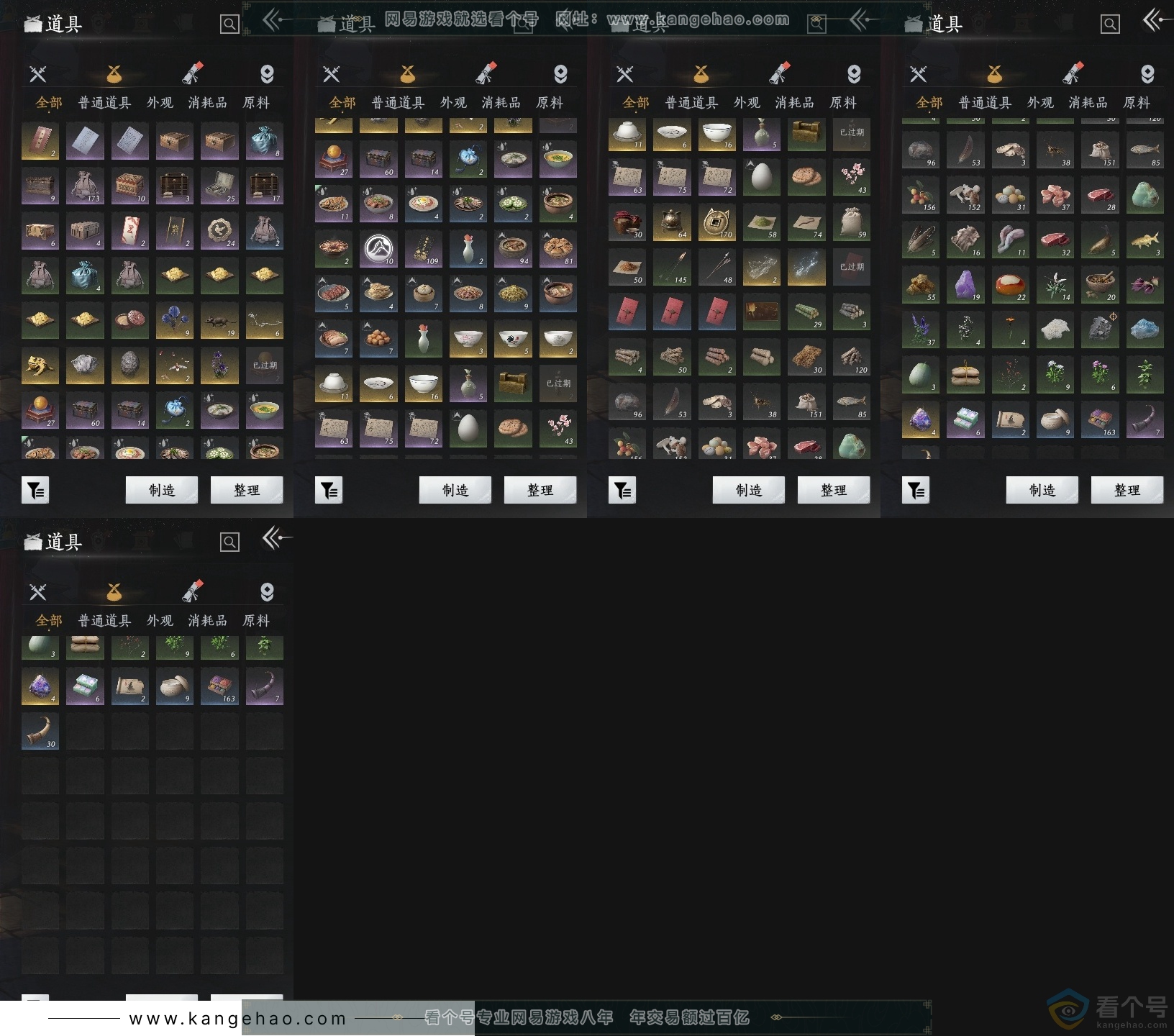This screenshot has width=1174, height=1036.
Task: Switch to 原料 tab in bottom panel
Action: click(x=256, y=620)
